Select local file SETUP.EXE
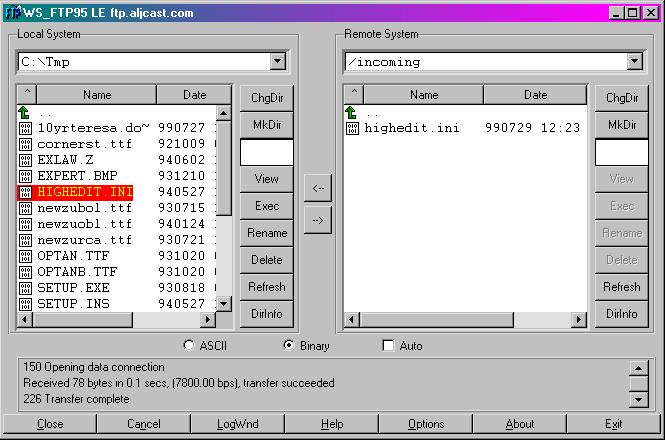The height and width of the screenshot is (440, 665). 73,288
